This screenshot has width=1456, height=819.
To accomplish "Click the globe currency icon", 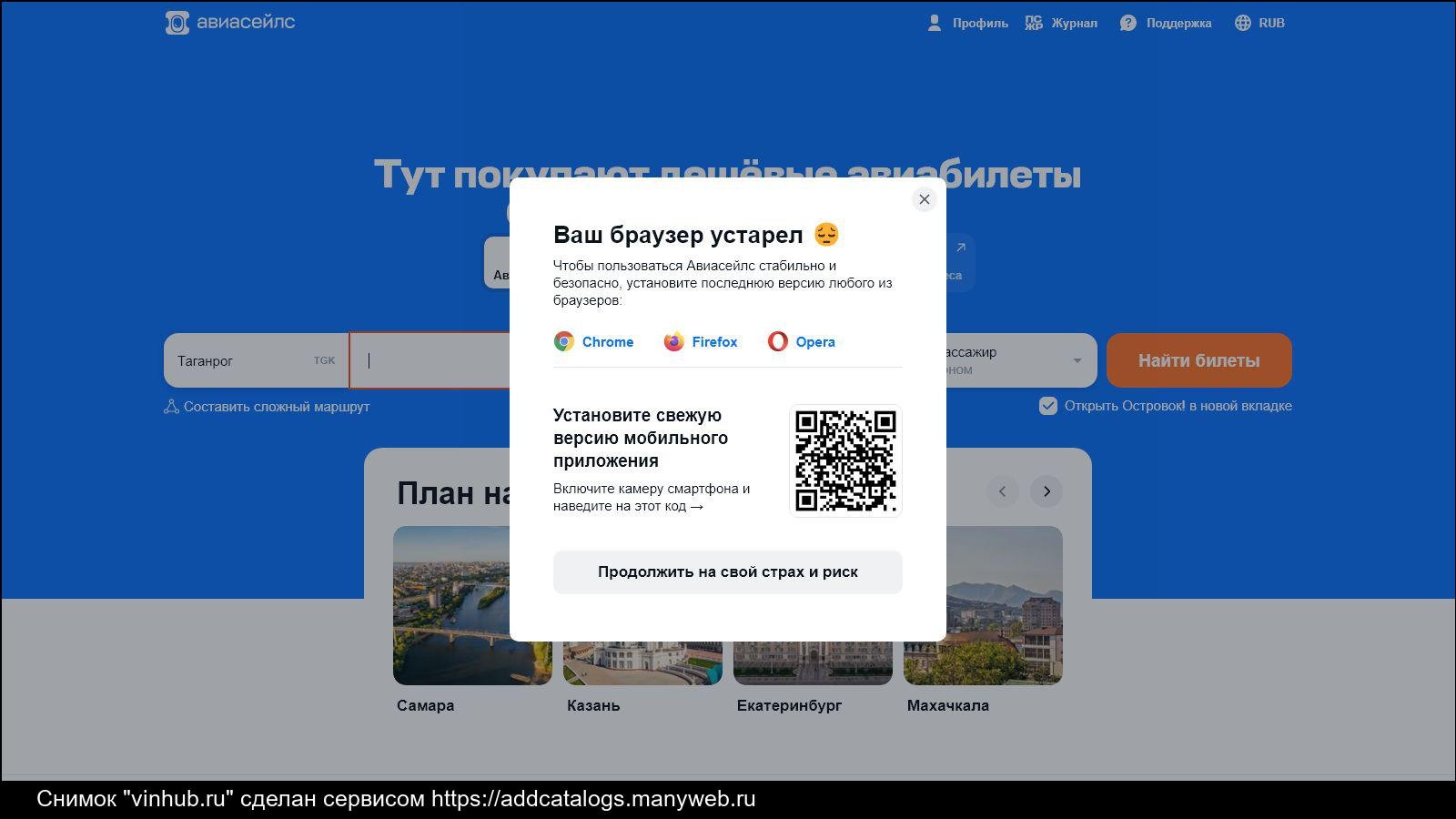I will 1243,24.
